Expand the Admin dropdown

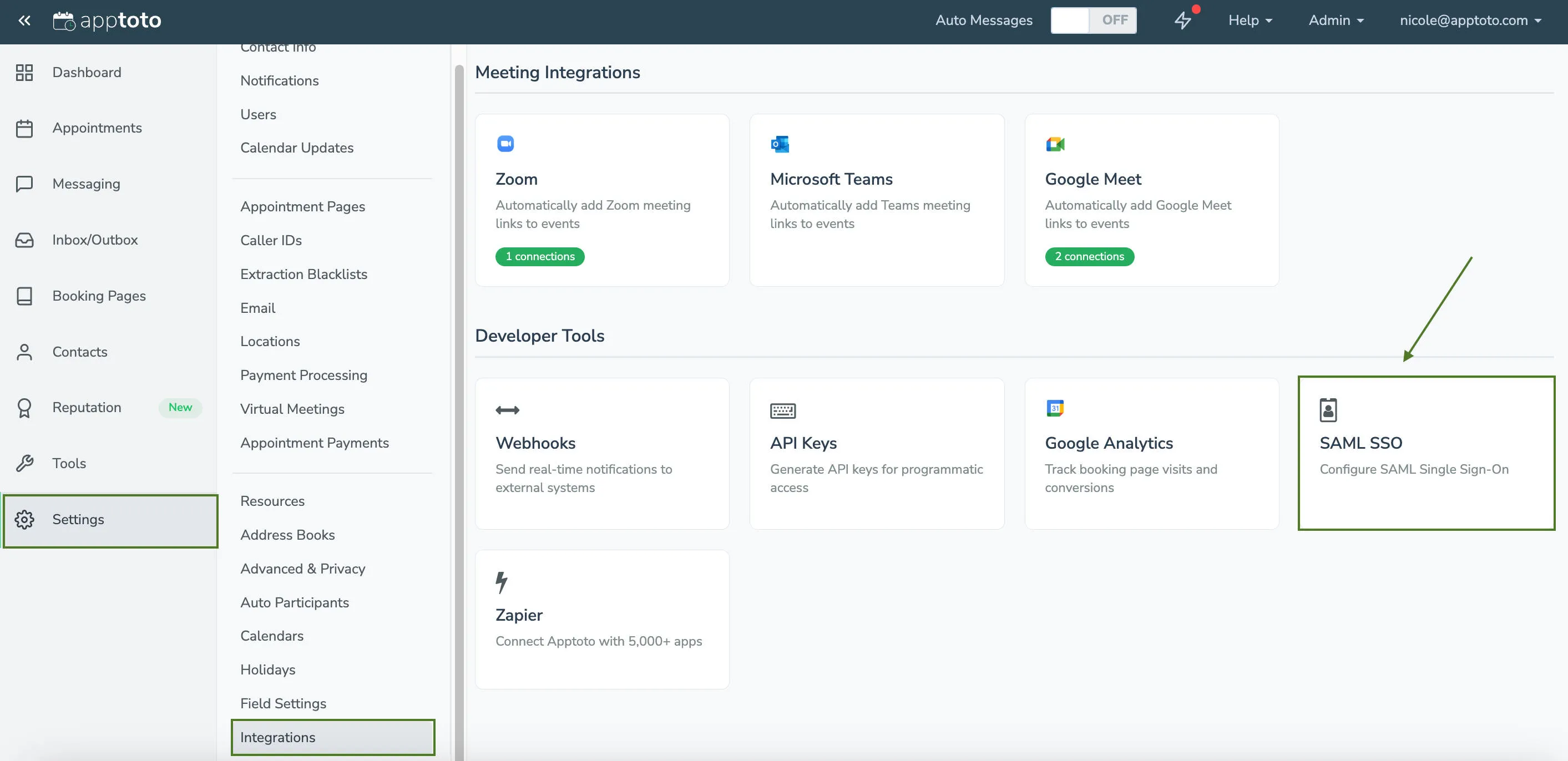(1336, 20)
